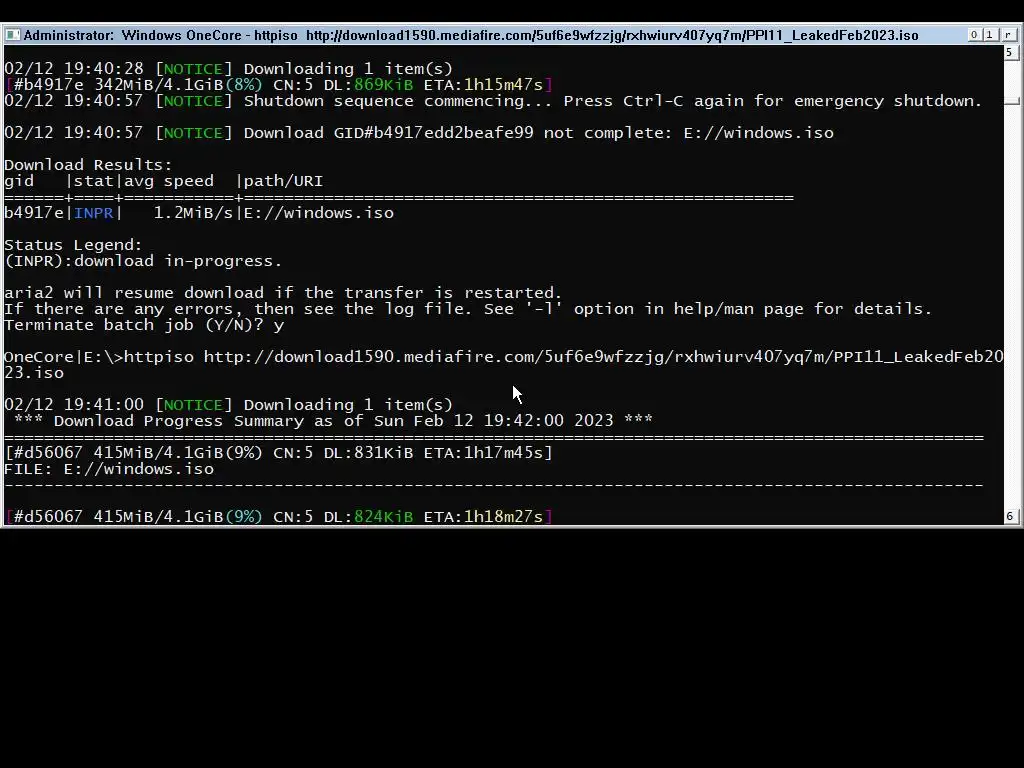
Task: Click the 'FILE: E://windows.iso' line
Action: 109,469
